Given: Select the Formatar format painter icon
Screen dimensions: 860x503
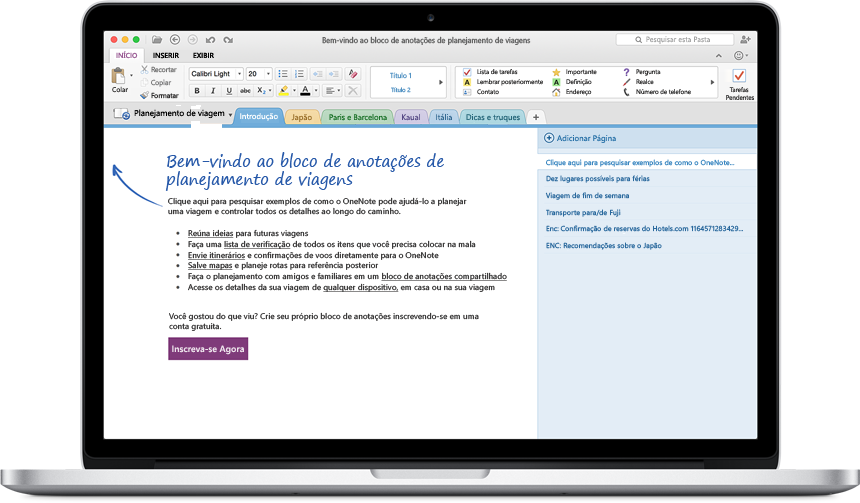Looking at the screenshot, I should [x=145, y=95].
